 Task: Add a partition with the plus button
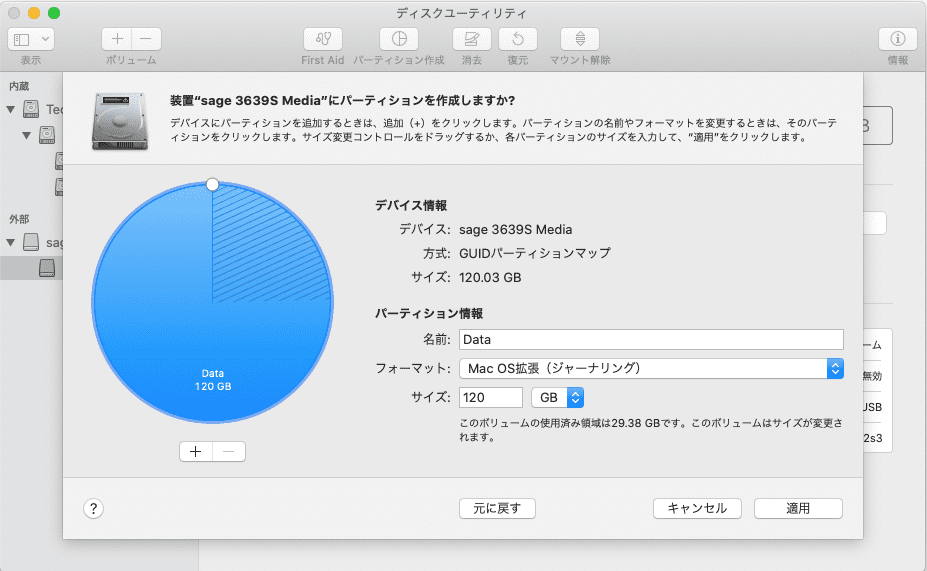point(196,452)
